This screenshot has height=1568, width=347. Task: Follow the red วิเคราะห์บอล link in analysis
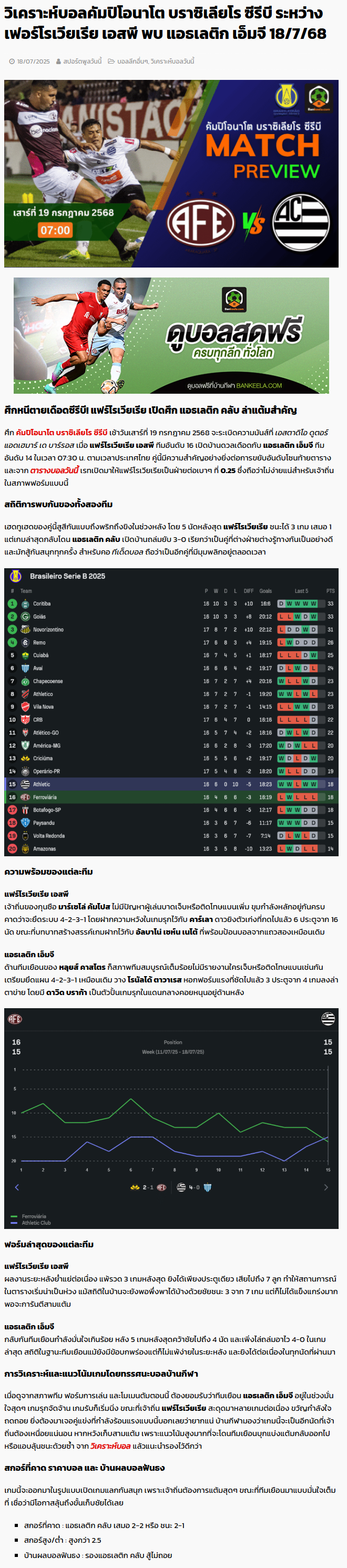click(110, 1446)
